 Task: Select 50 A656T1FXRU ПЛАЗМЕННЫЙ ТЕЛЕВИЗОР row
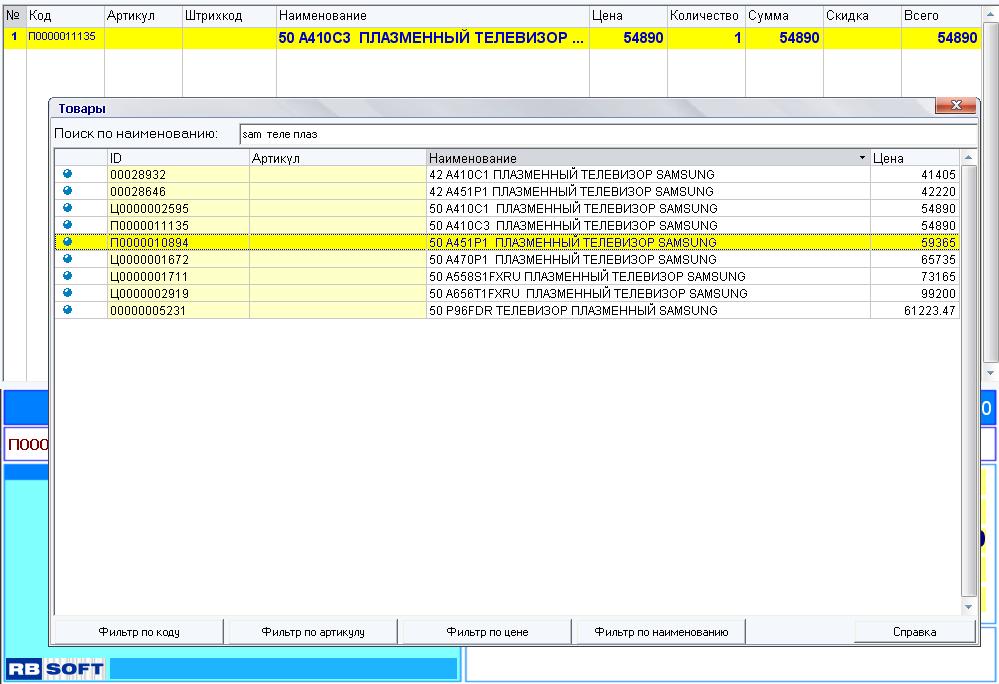pos(588,293)
